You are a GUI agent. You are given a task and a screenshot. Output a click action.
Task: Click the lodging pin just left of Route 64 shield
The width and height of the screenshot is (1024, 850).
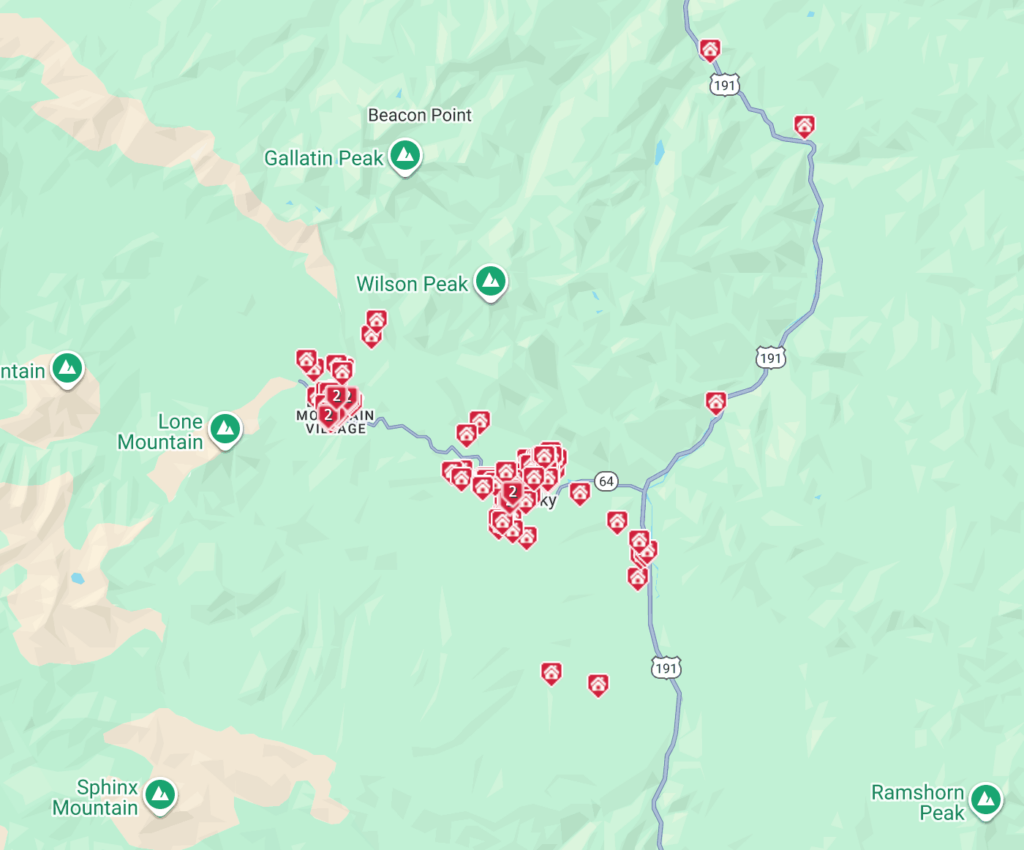[x=579, y=494]
